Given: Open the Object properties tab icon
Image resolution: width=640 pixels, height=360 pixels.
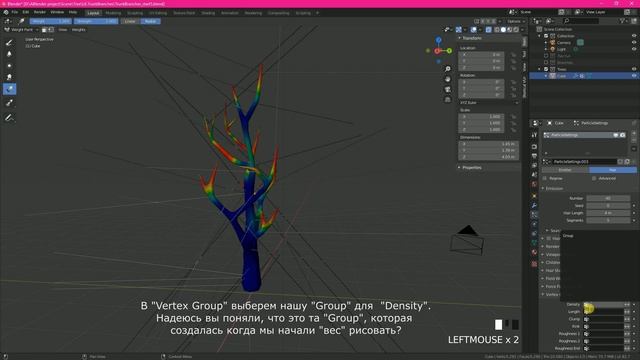Looking at the screenshot, I should (x=534, y=196).
